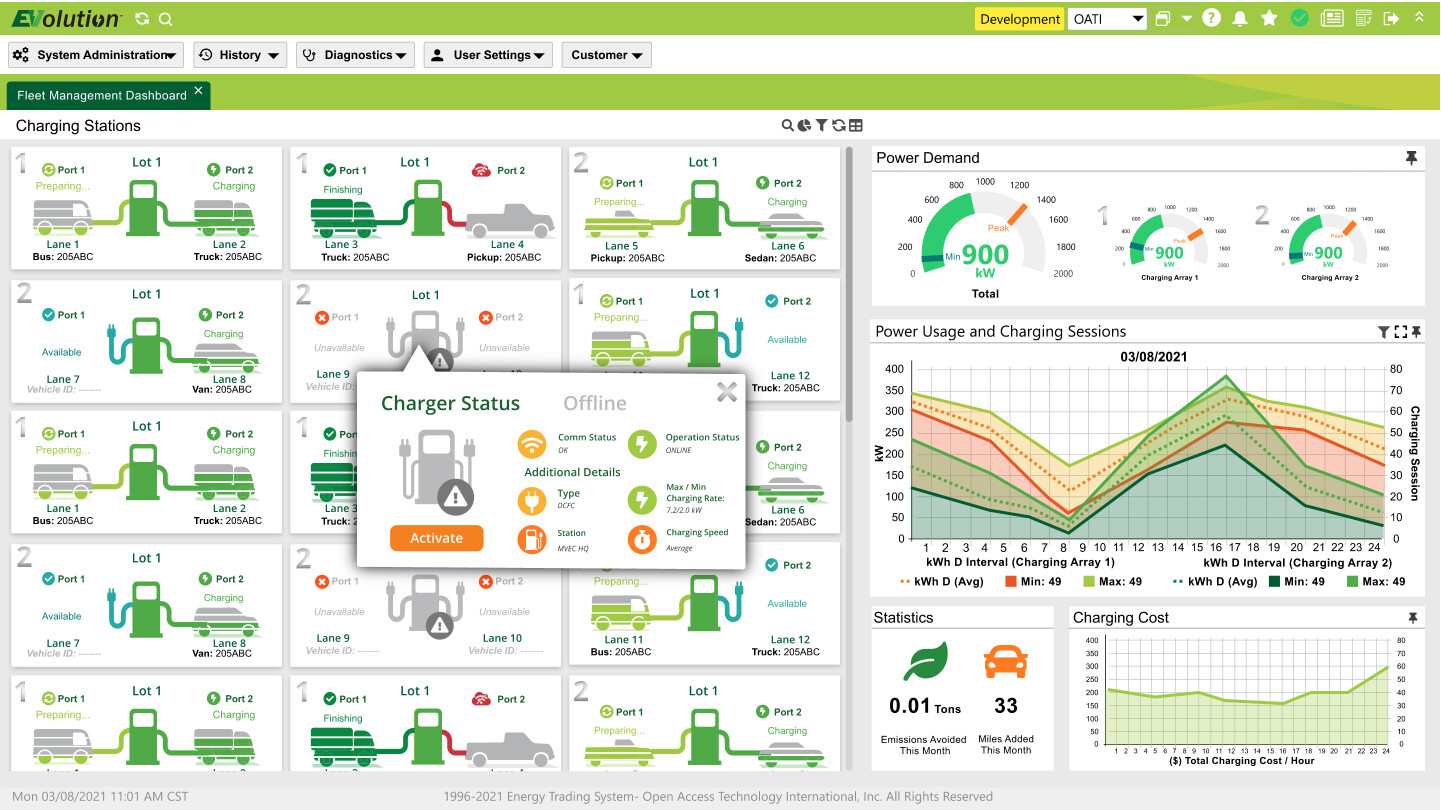The height and width of the screenshot is (810, 1441).
Task: Click the logout icon top right
Action: (x=1391, y=18)
